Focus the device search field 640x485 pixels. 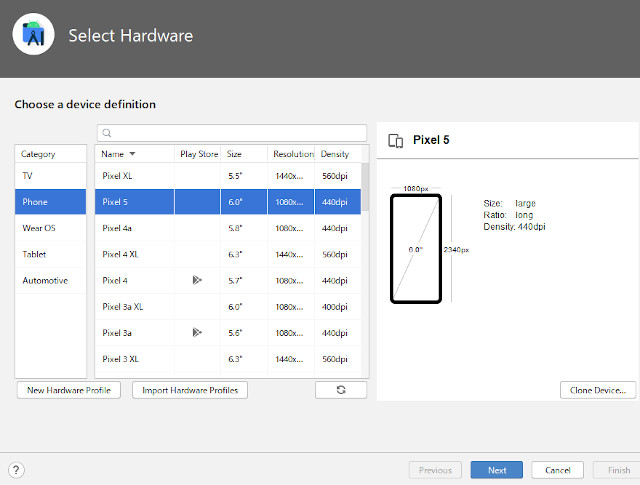point(232,133)
